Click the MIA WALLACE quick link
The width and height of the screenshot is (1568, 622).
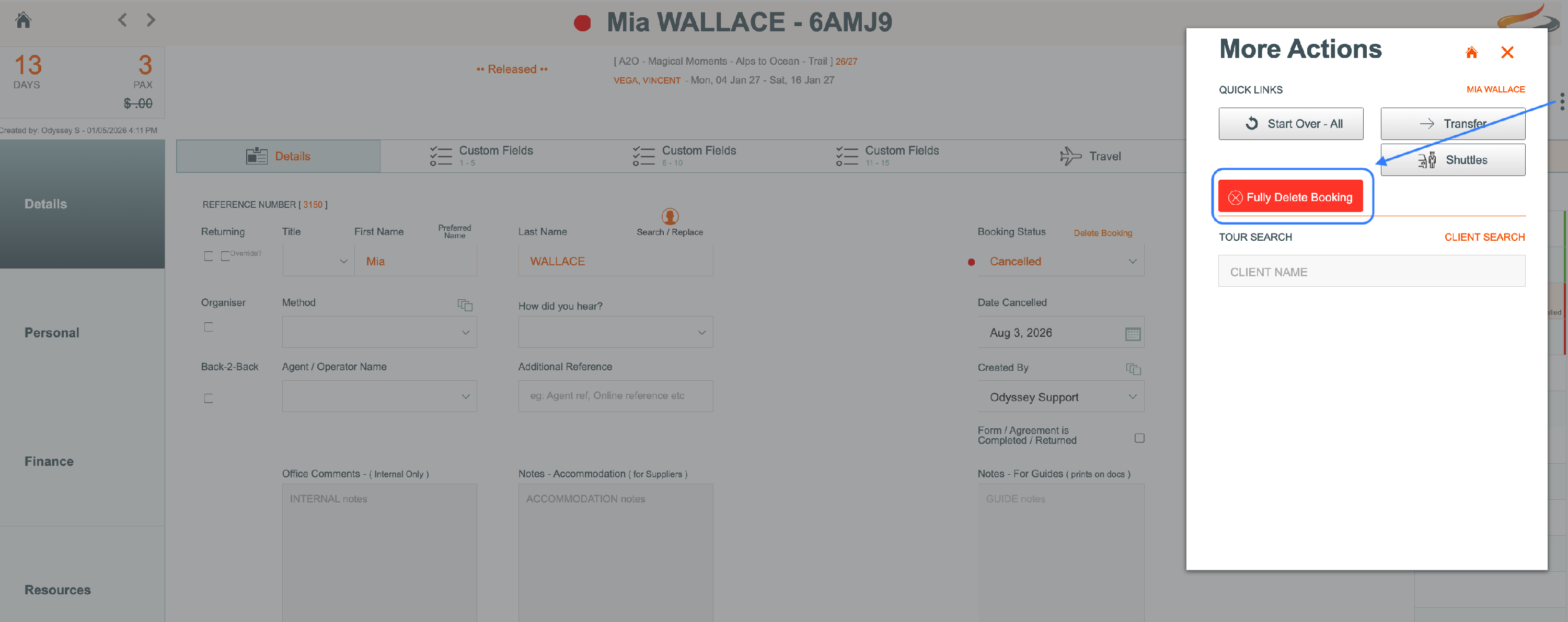[1495, 89]
